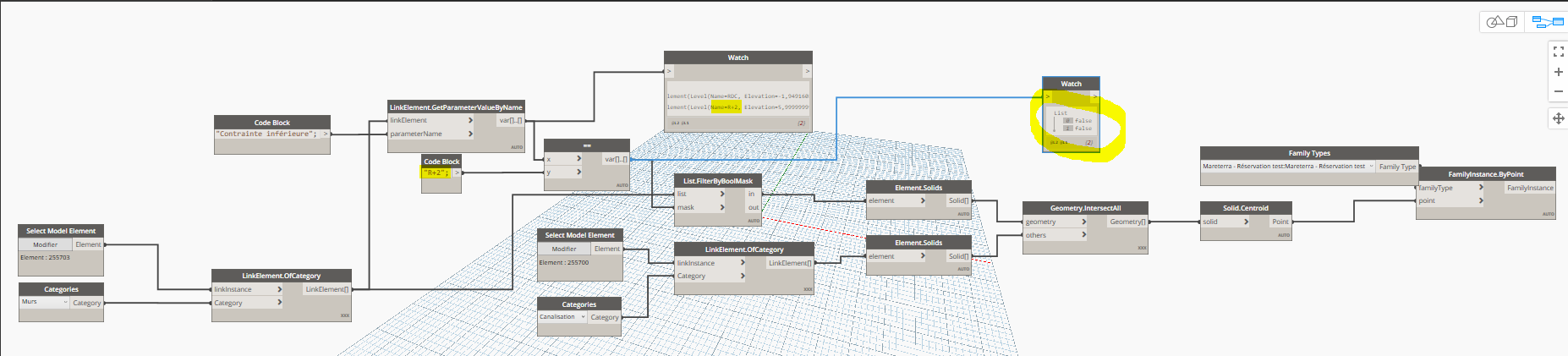Click the Geometry.IntersectAll node header
The width and height of the screenshot is (1568, 356).
tap(1085, 208)
